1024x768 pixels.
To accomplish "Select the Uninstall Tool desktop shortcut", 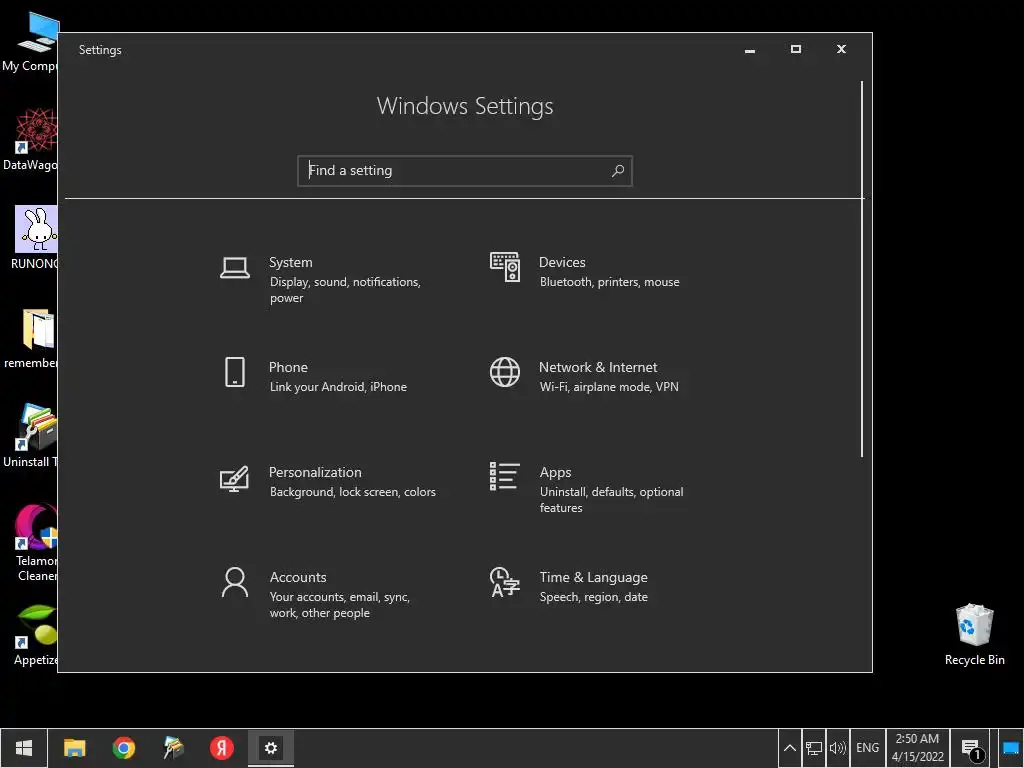I will 30,436.
